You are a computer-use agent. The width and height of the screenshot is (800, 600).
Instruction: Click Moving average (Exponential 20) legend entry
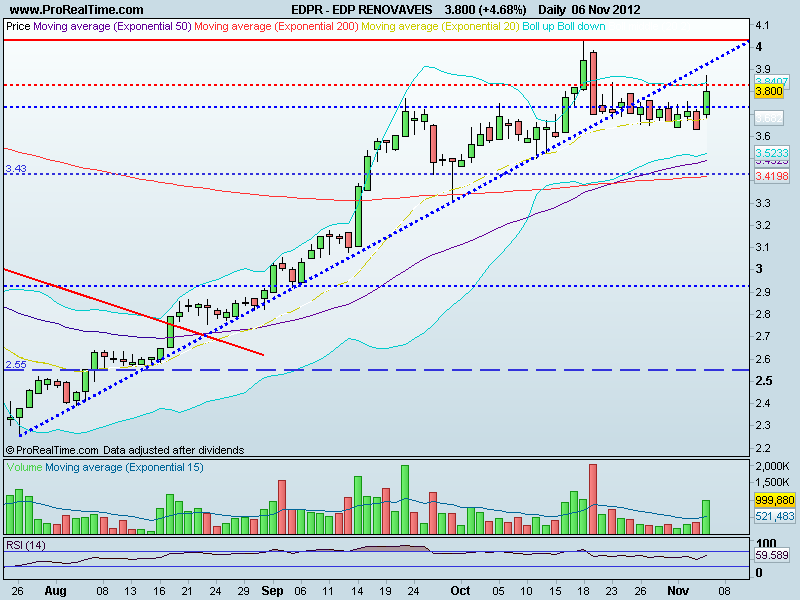click(440, 27)
